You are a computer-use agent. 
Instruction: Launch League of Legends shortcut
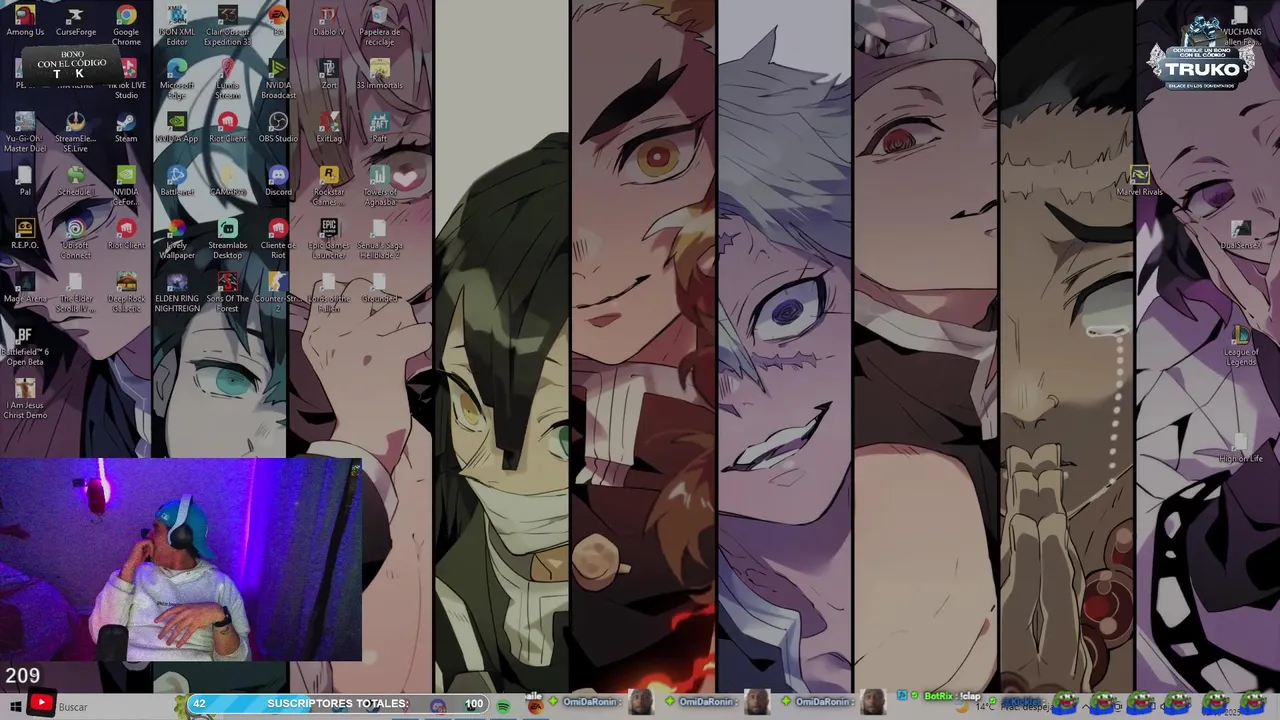pos(1241,346)
